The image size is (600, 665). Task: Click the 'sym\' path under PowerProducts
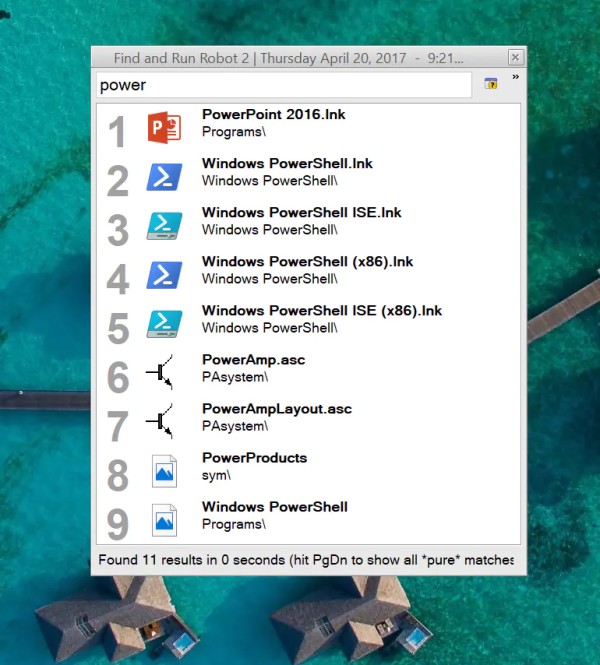point(216,475)
